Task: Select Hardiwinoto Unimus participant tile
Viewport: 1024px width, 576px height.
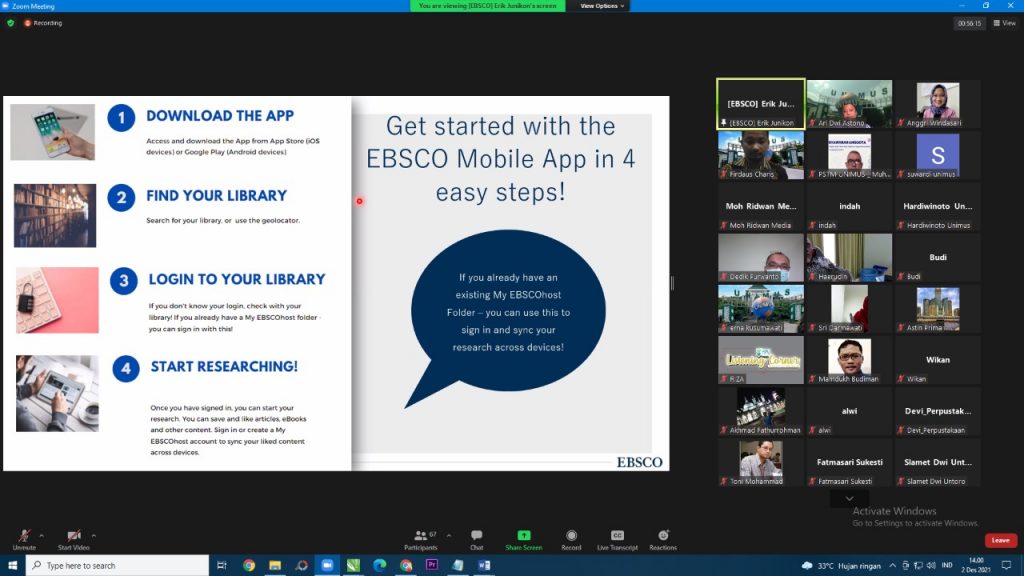Action: pos(937,206)
